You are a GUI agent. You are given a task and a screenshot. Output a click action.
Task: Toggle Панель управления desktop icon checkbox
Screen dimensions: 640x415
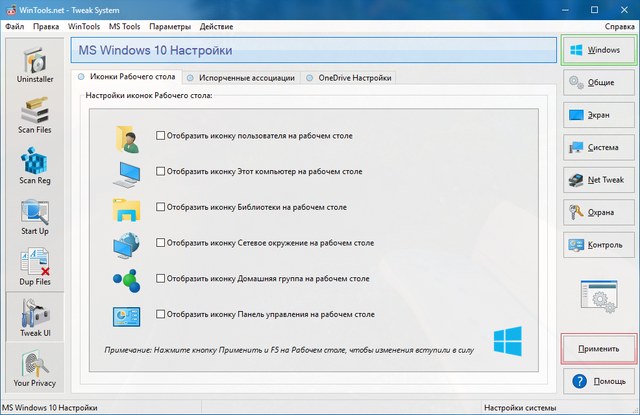coord(161,315)
